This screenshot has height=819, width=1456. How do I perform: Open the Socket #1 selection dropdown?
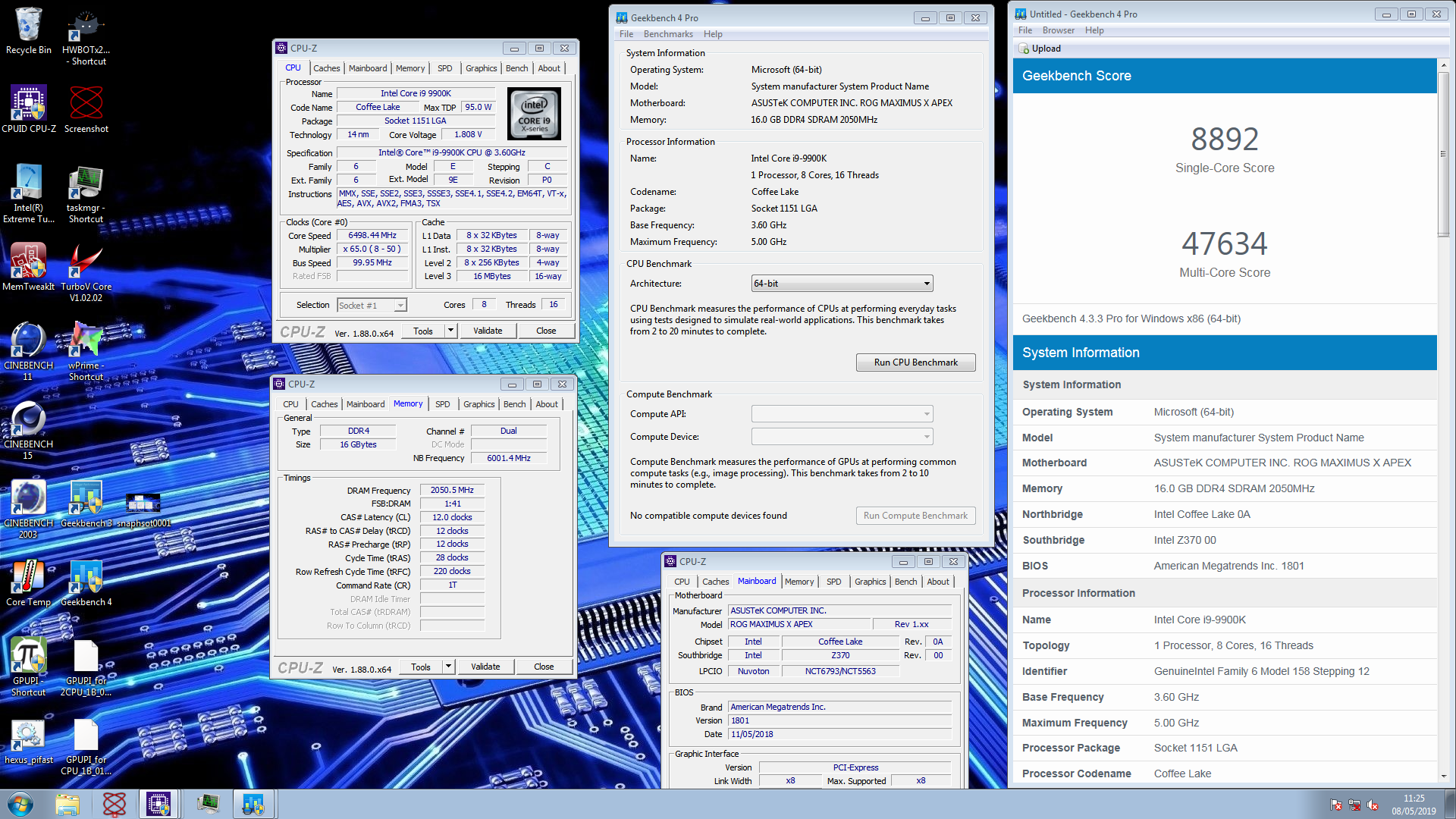[372, 305]
